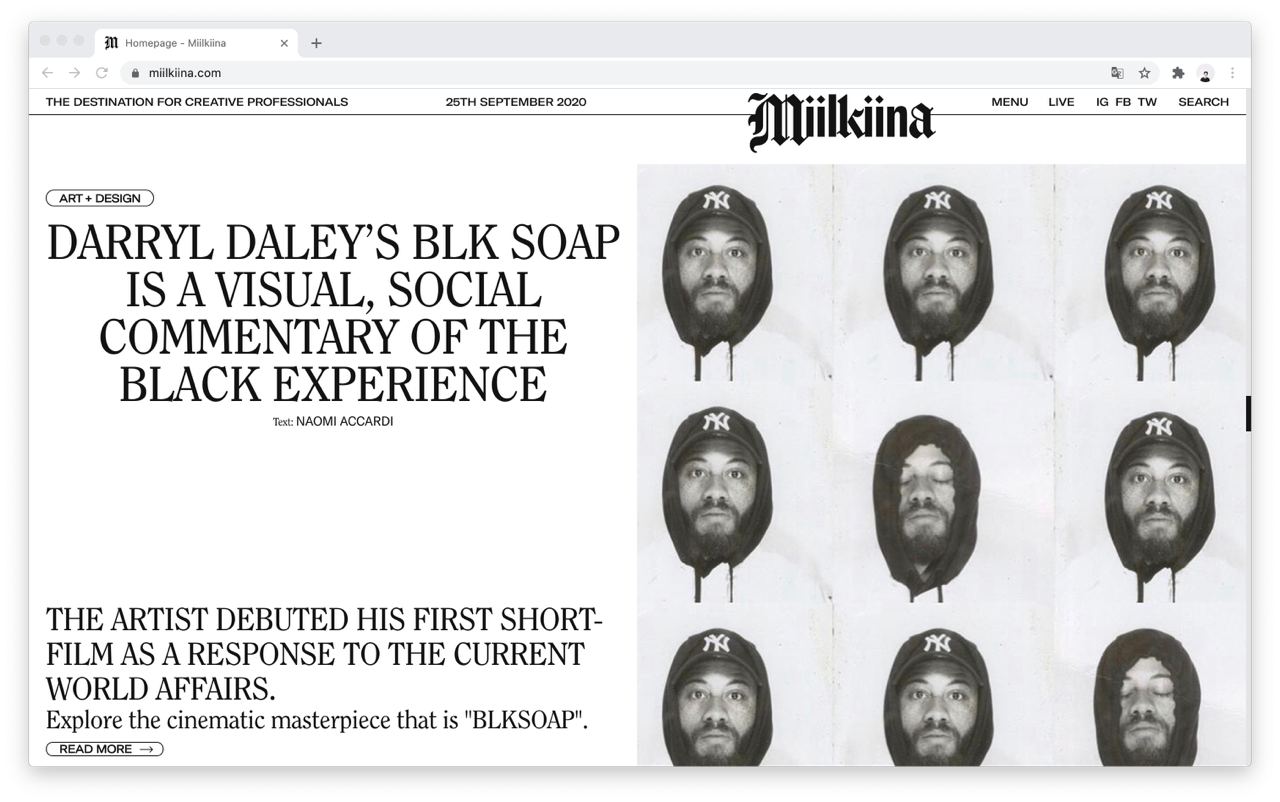Click the translate page icon
This screenshot has height=802, width=1280.
[1117, 73]
